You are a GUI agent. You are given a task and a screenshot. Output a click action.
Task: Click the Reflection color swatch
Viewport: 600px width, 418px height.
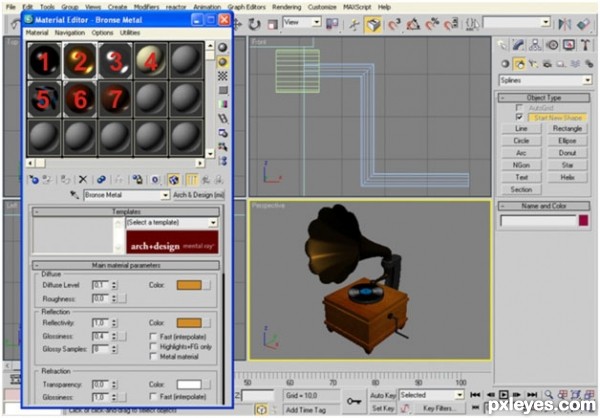coord(189,323)
